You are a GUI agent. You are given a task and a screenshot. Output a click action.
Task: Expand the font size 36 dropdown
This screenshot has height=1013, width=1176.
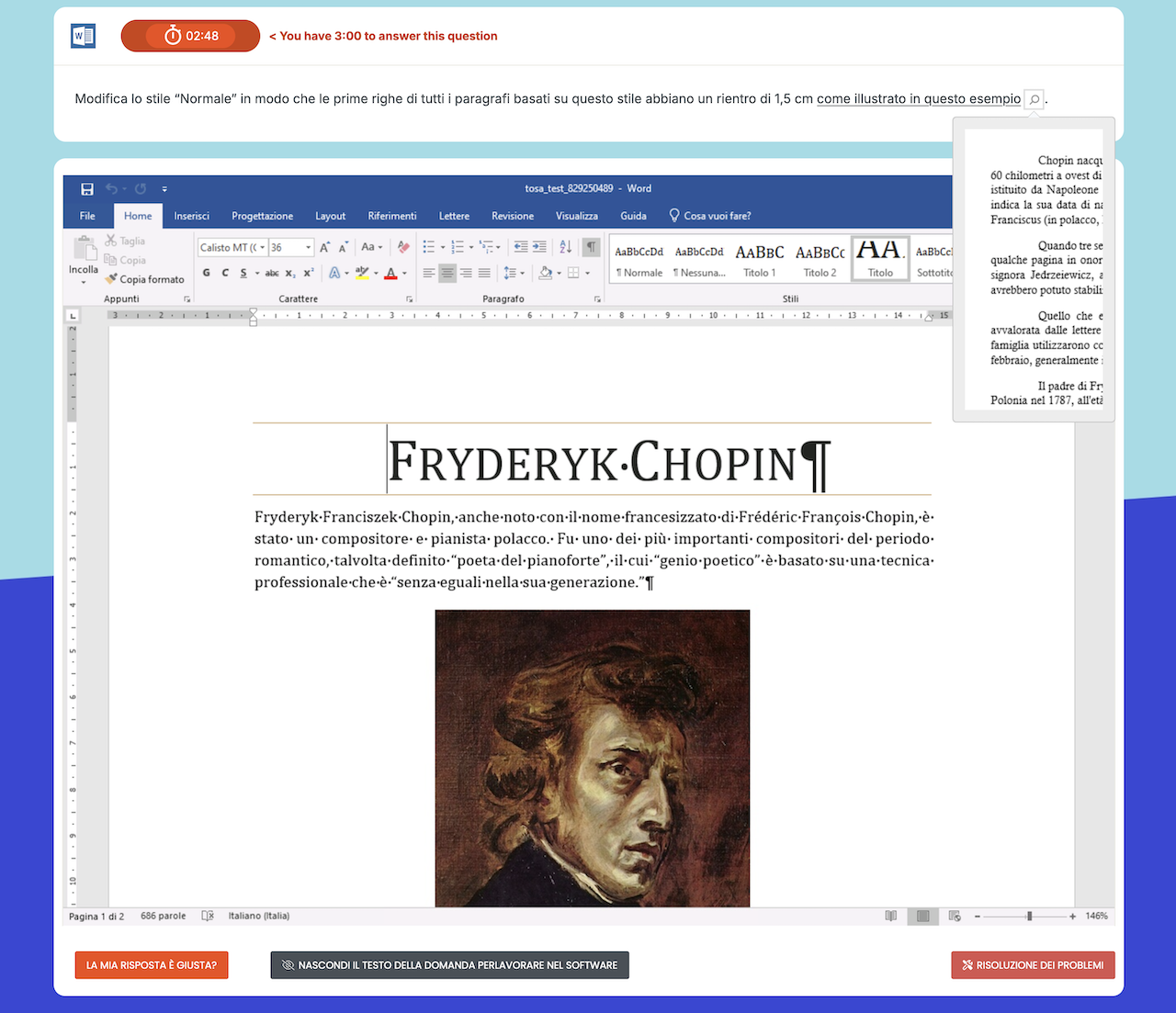pyautogui.click(x=308, y=248)
